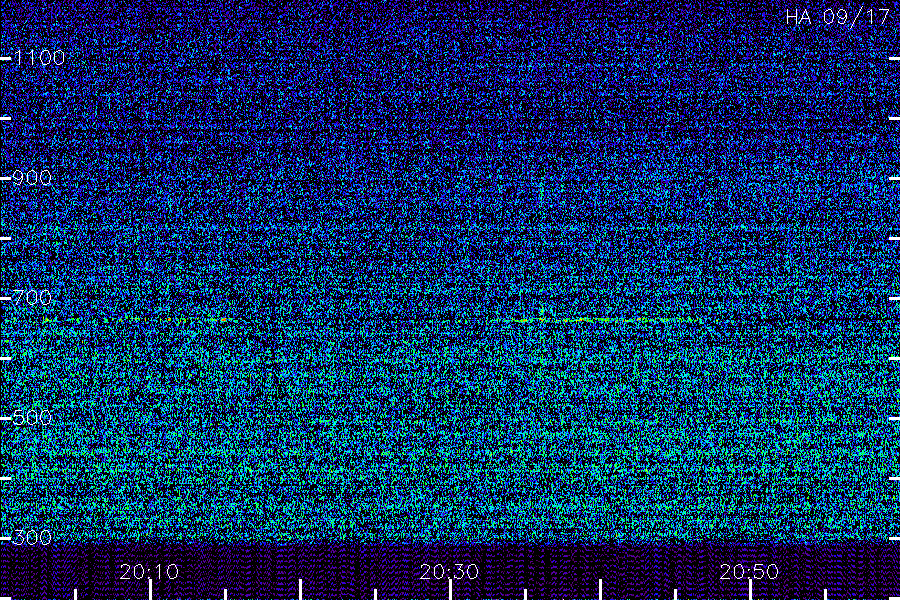Click the 500 frequency axis label

[x=32, y=417]
